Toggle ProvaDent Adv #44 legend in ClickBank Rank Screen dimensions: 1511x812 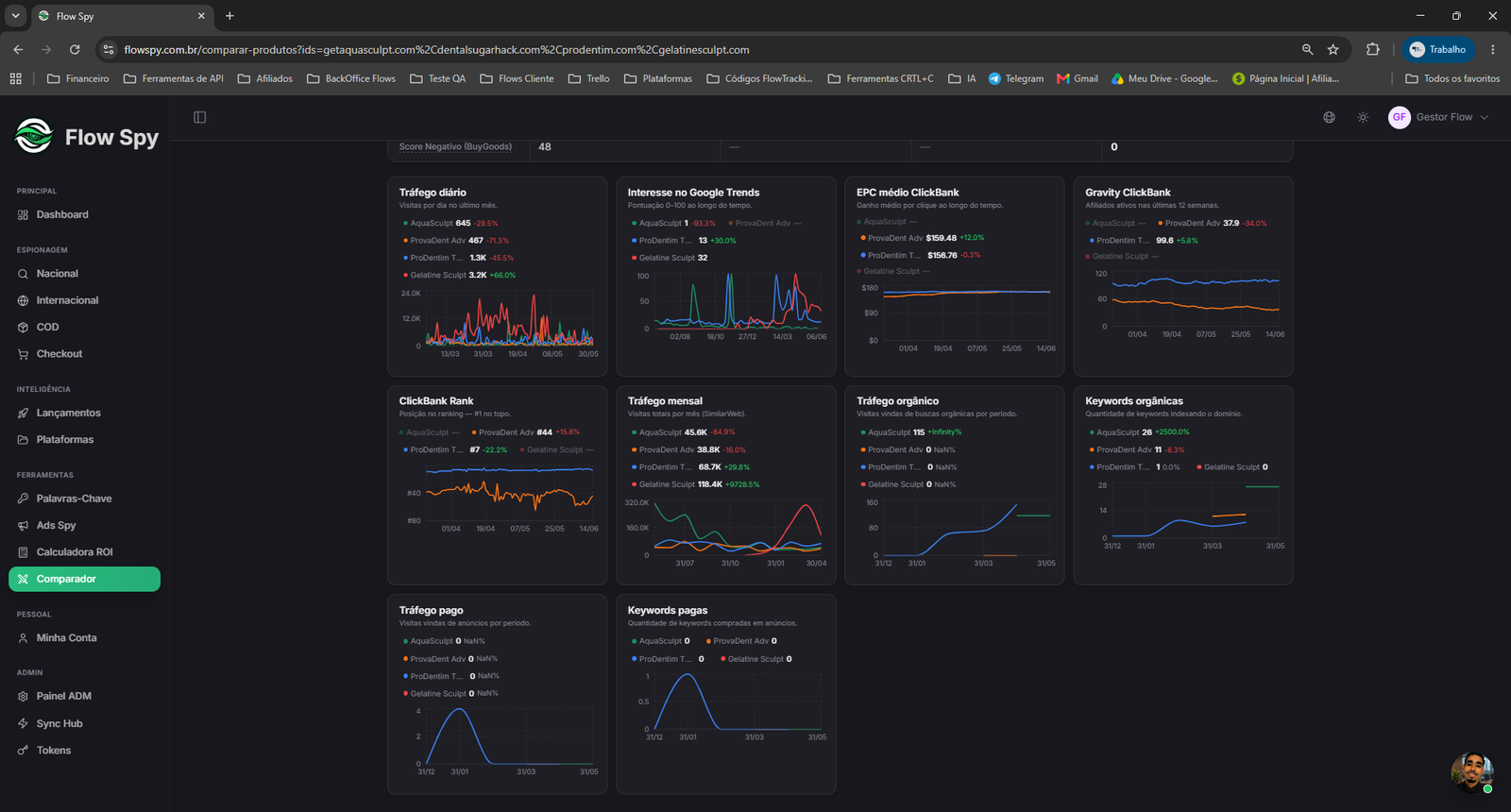pyautogui.click(x=525, y=432)
